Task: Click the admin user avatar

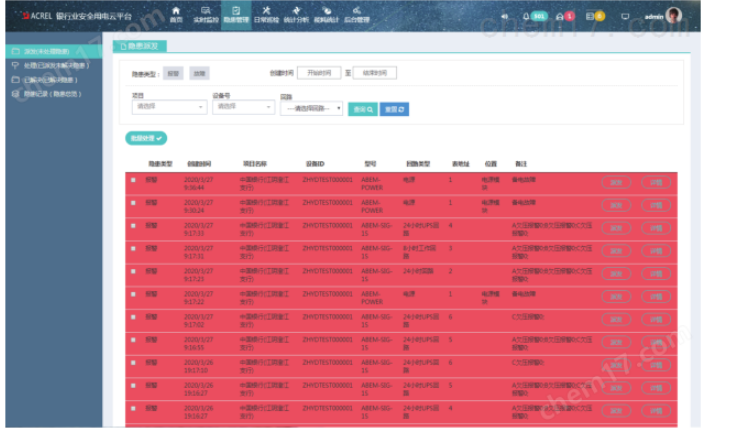Action: point(674,16)
